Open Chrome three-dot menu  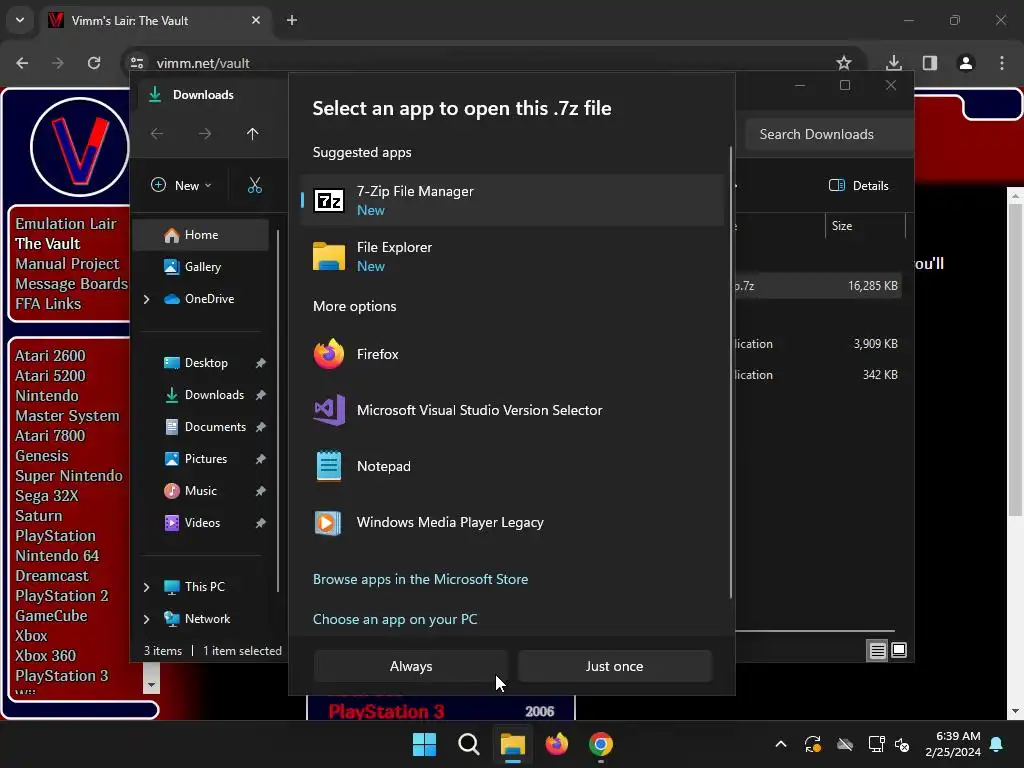[1002, 63]
